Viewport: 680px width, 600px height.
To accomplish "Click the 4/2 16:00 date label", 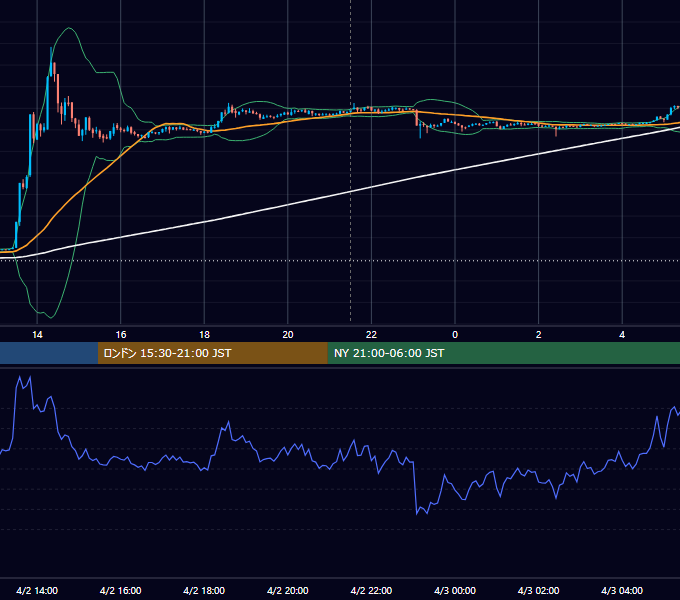I will [121, 590].
